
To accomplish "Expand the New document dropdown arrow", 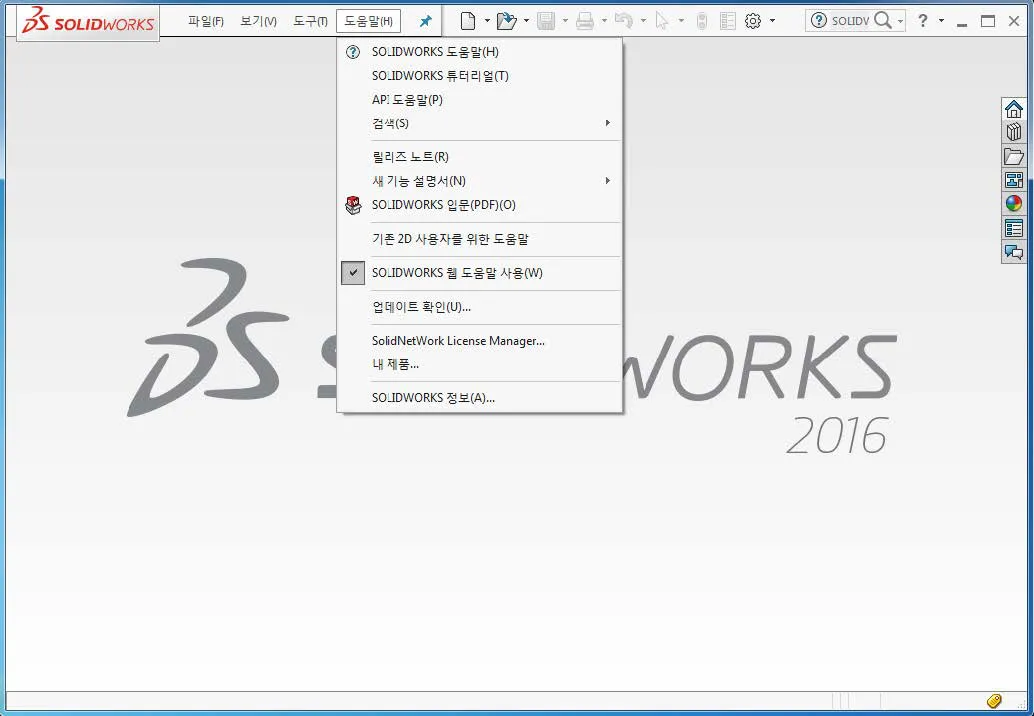I will pos(487,21).
